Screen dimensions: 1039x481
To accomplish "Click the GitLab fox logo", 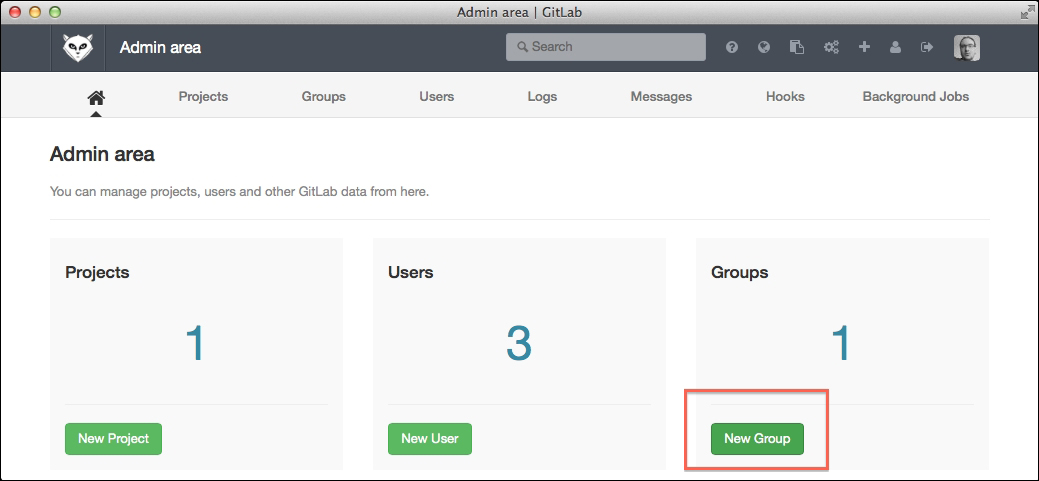I will (x=78, y=47).
